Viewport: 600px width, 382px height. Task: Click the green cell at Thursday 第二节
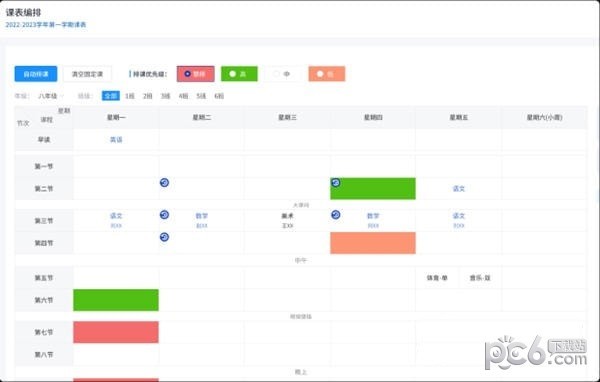[373, 189]
